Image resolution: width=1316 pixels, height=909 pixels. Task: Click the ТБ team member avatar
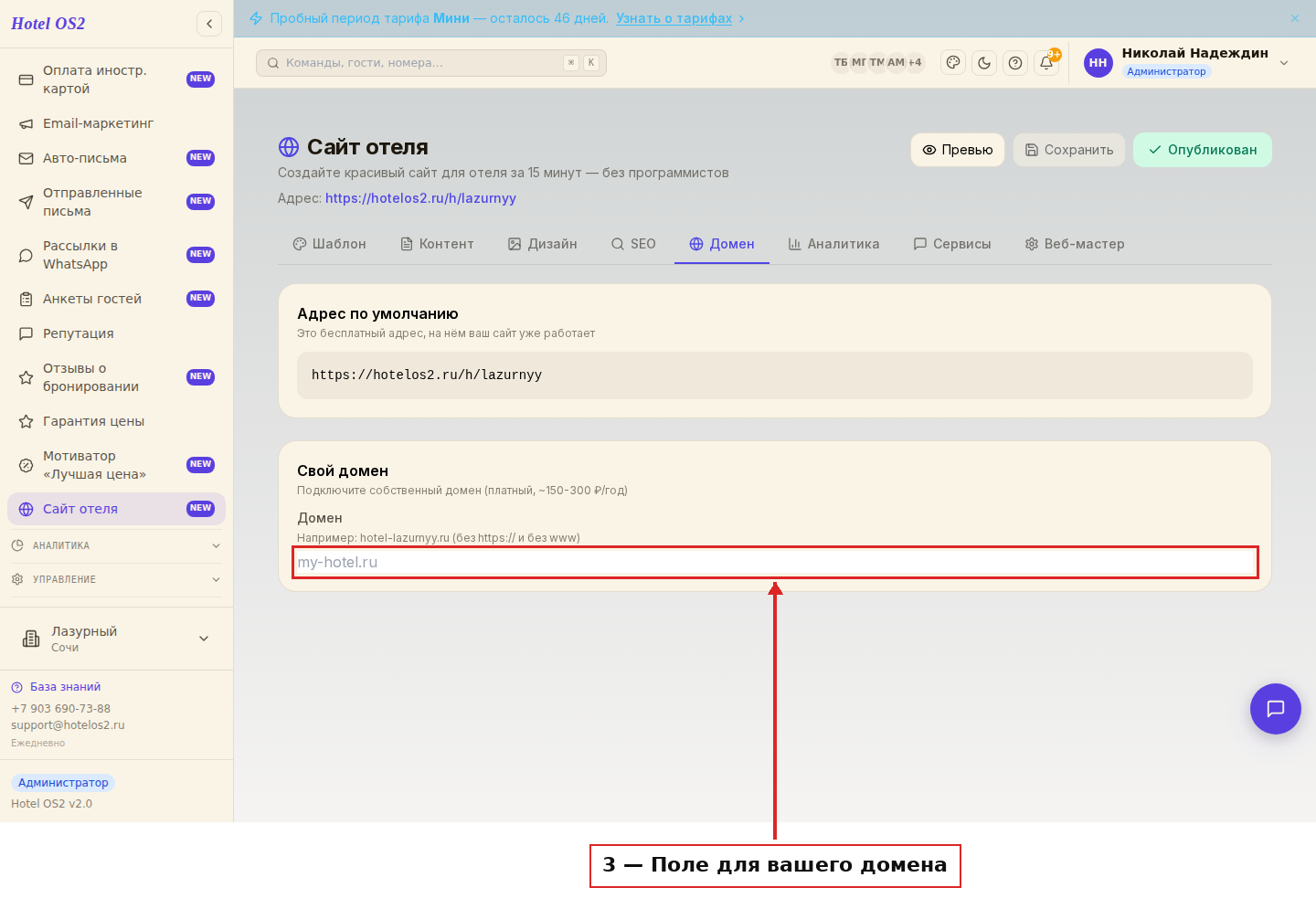pyautogui.click(x=841, y=63)
